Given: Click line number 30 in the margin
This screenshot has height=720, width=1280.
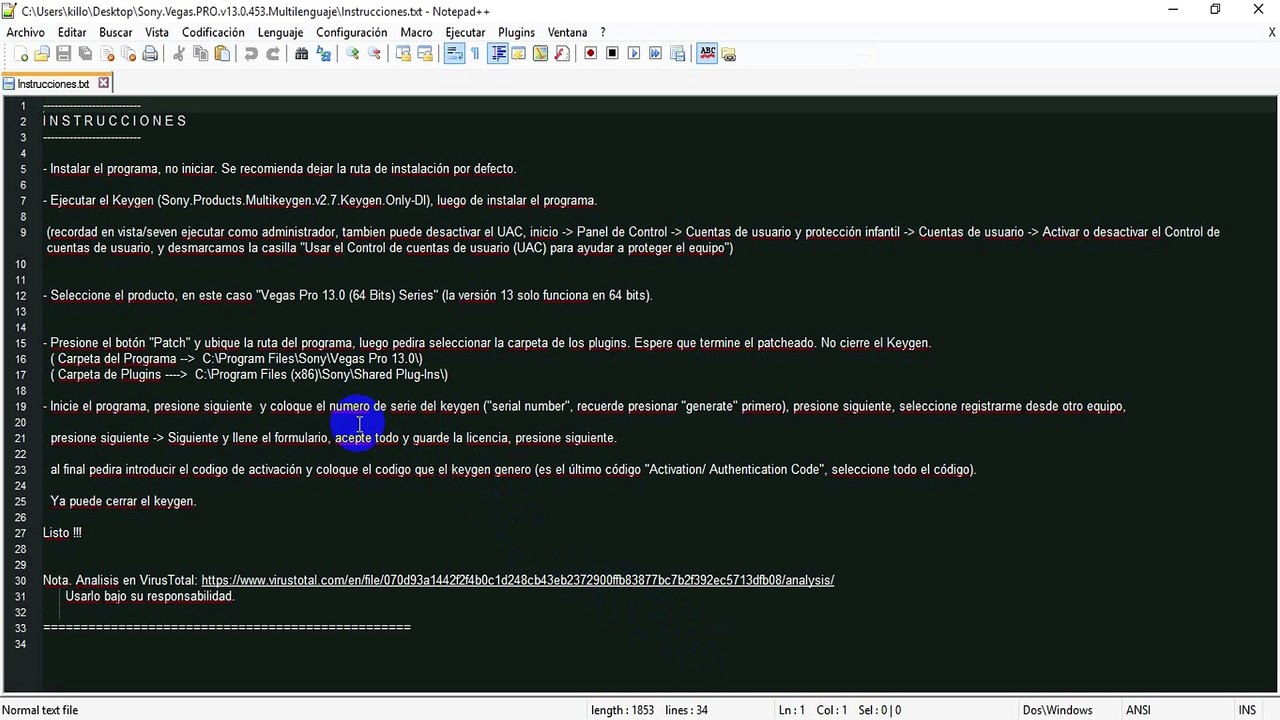Looking at the screenshot, I should click(22, 580).
